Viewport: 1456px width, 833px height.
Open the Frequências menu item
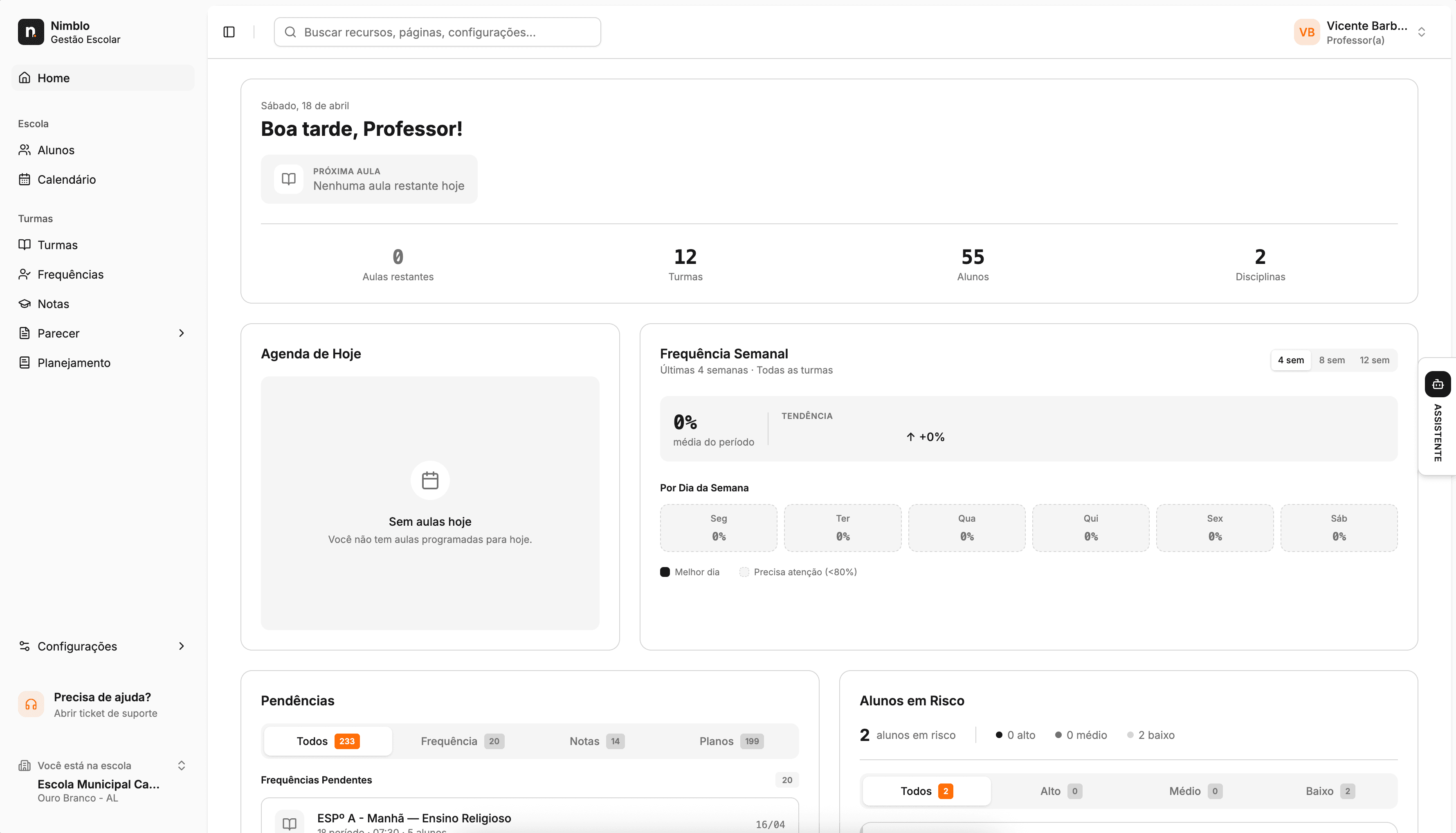(x=103, y=275)
